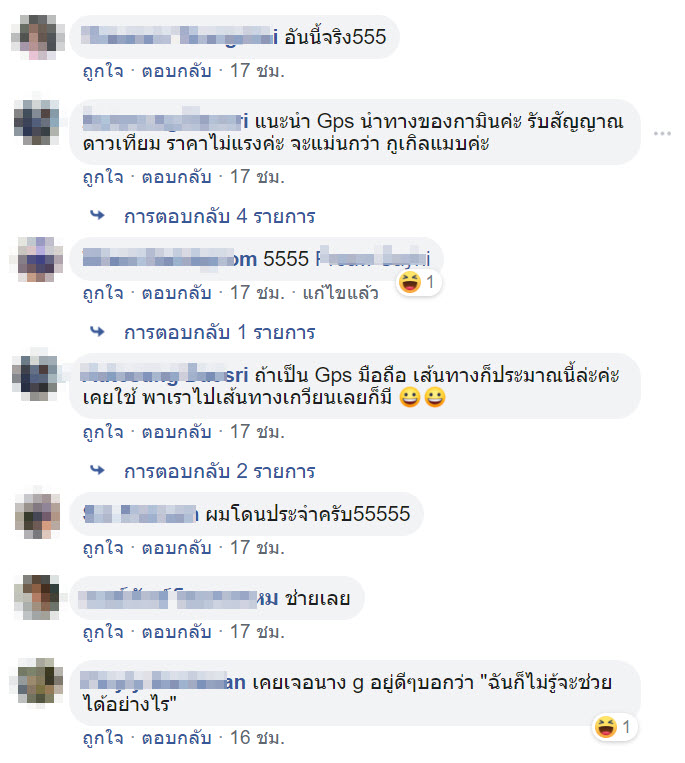The height and width of the screenshot is (763, 685).
Task: Click the reply arrow icon beside 4 replies
Action: coord(97,216)
